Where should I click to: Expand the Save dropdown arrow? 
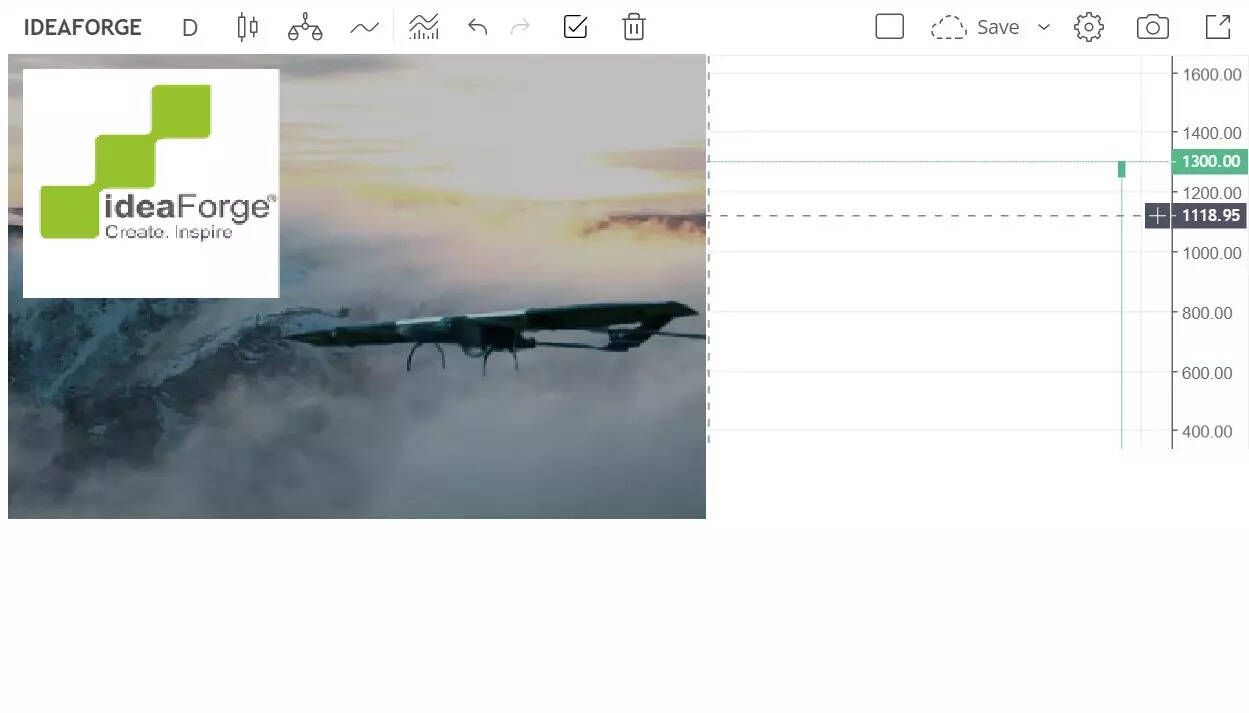pos(1044,27)
